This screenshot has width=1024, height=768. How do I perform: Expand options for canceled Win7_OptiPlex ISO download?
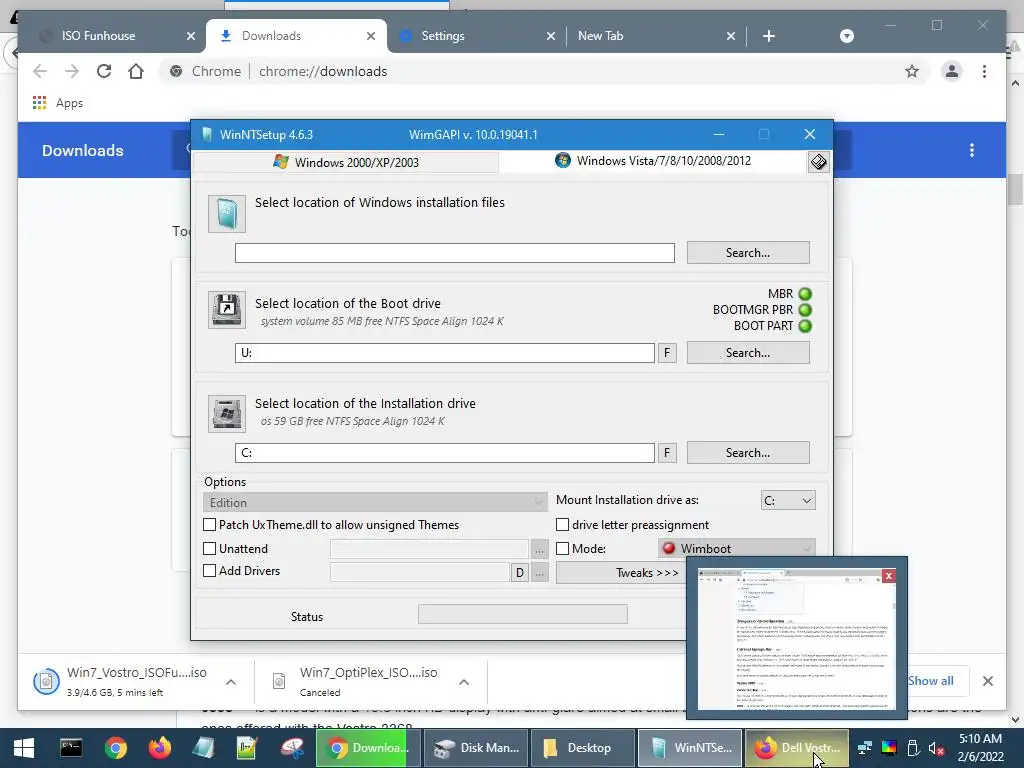(464, 682)
